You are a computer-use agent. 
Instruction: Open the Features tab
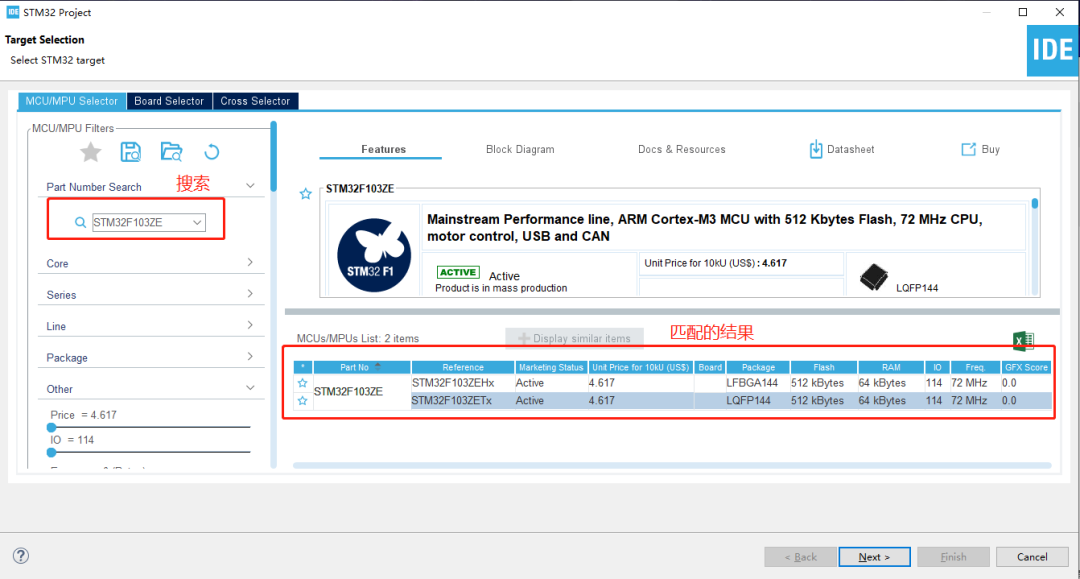click(x=384, y=149)
